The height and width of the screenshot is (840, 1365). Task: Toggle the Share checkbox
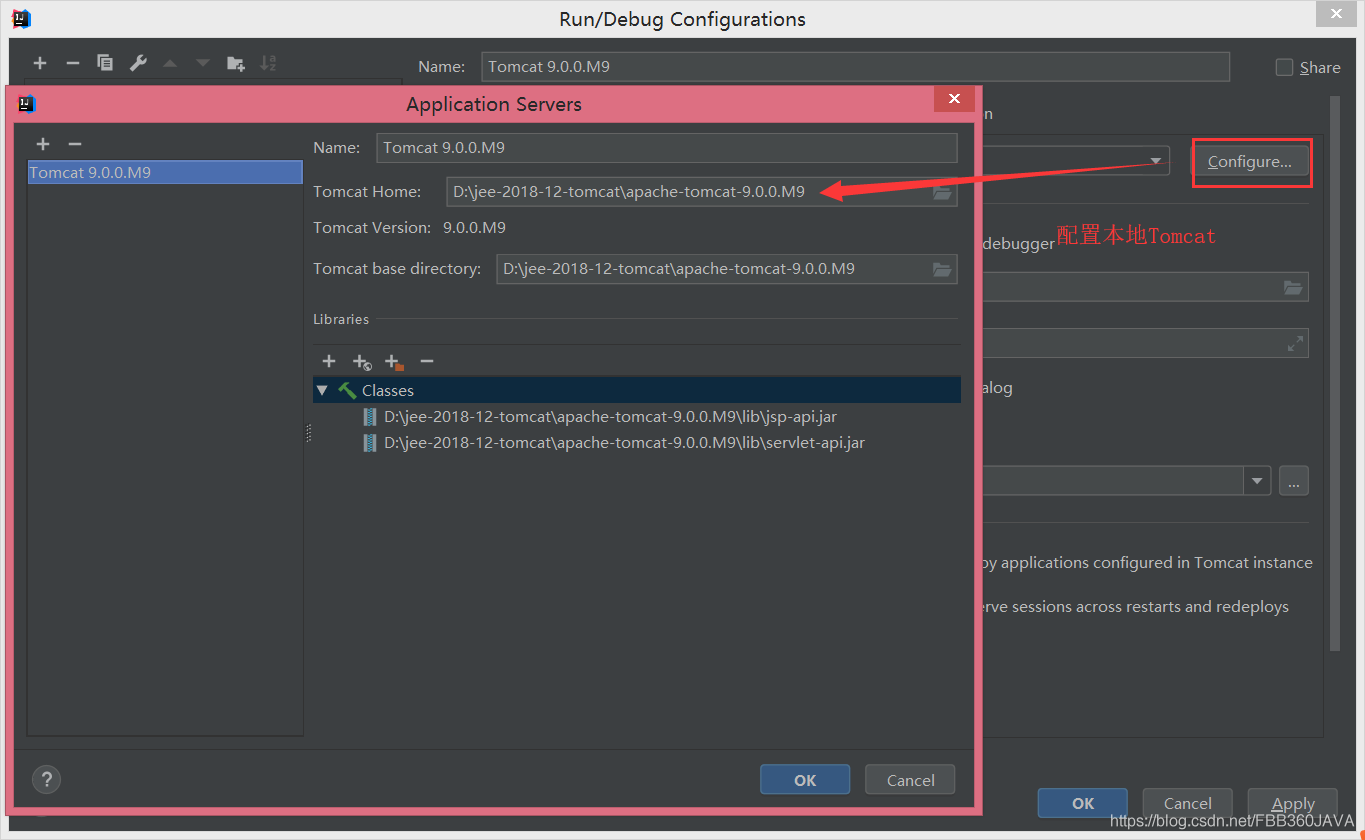(x=1285, y=67)
